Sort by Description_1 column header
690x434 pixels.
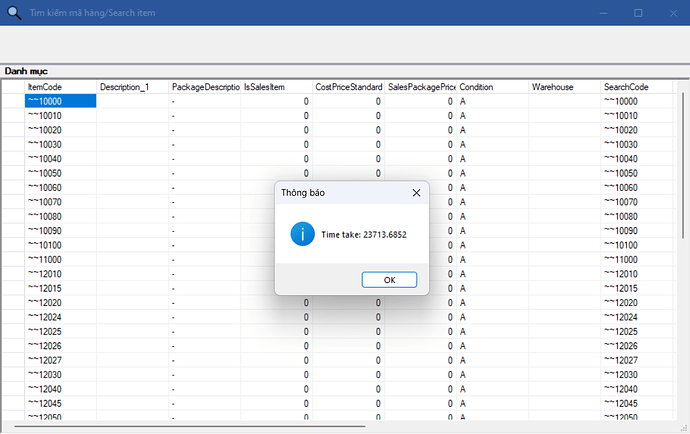(132, 87)
